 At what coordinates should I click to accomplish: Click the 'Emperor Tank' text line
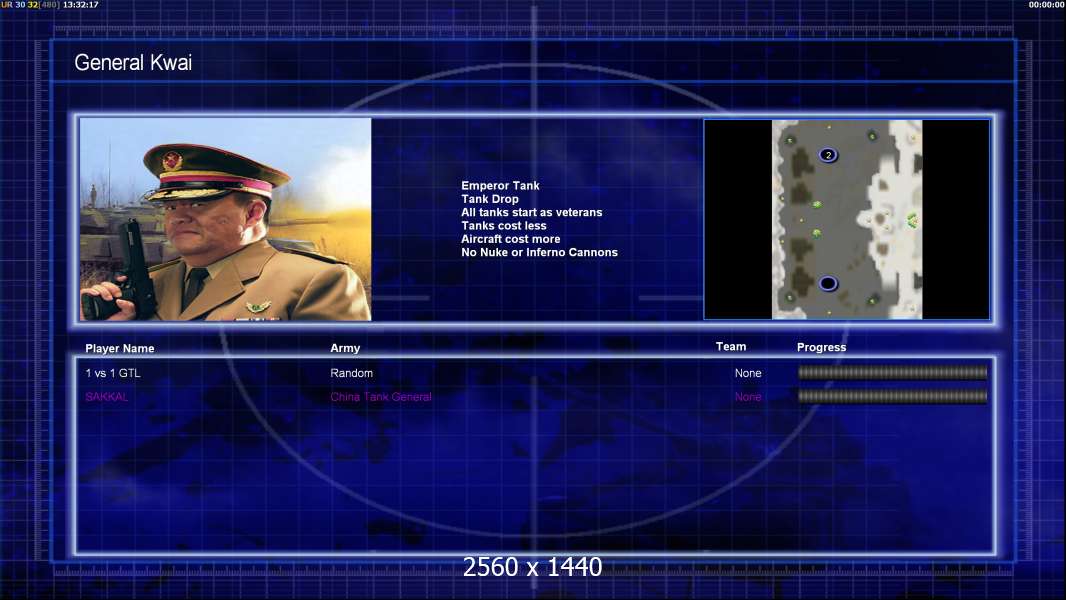point(500,186)
